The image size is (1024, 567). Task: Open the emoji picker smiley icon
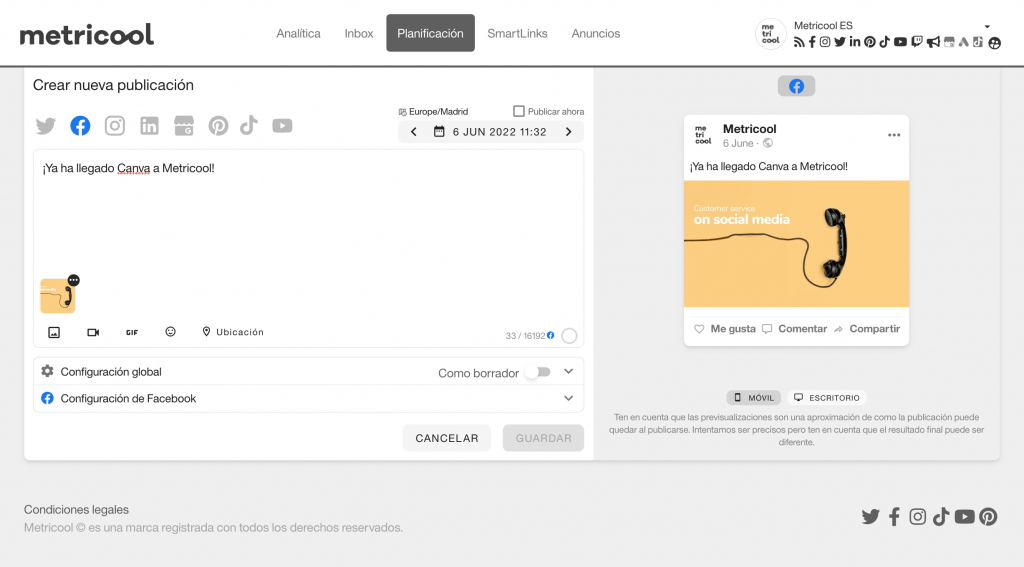tap(170, 332)
